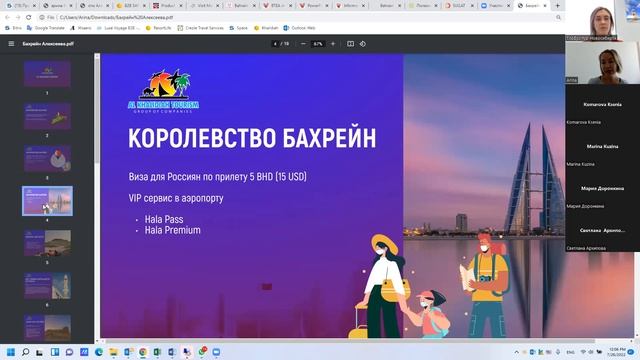This screenshot has height=360, width=640.
Task: Open Luxe Voyage B2B bookmark
Action: click(118, 28)
